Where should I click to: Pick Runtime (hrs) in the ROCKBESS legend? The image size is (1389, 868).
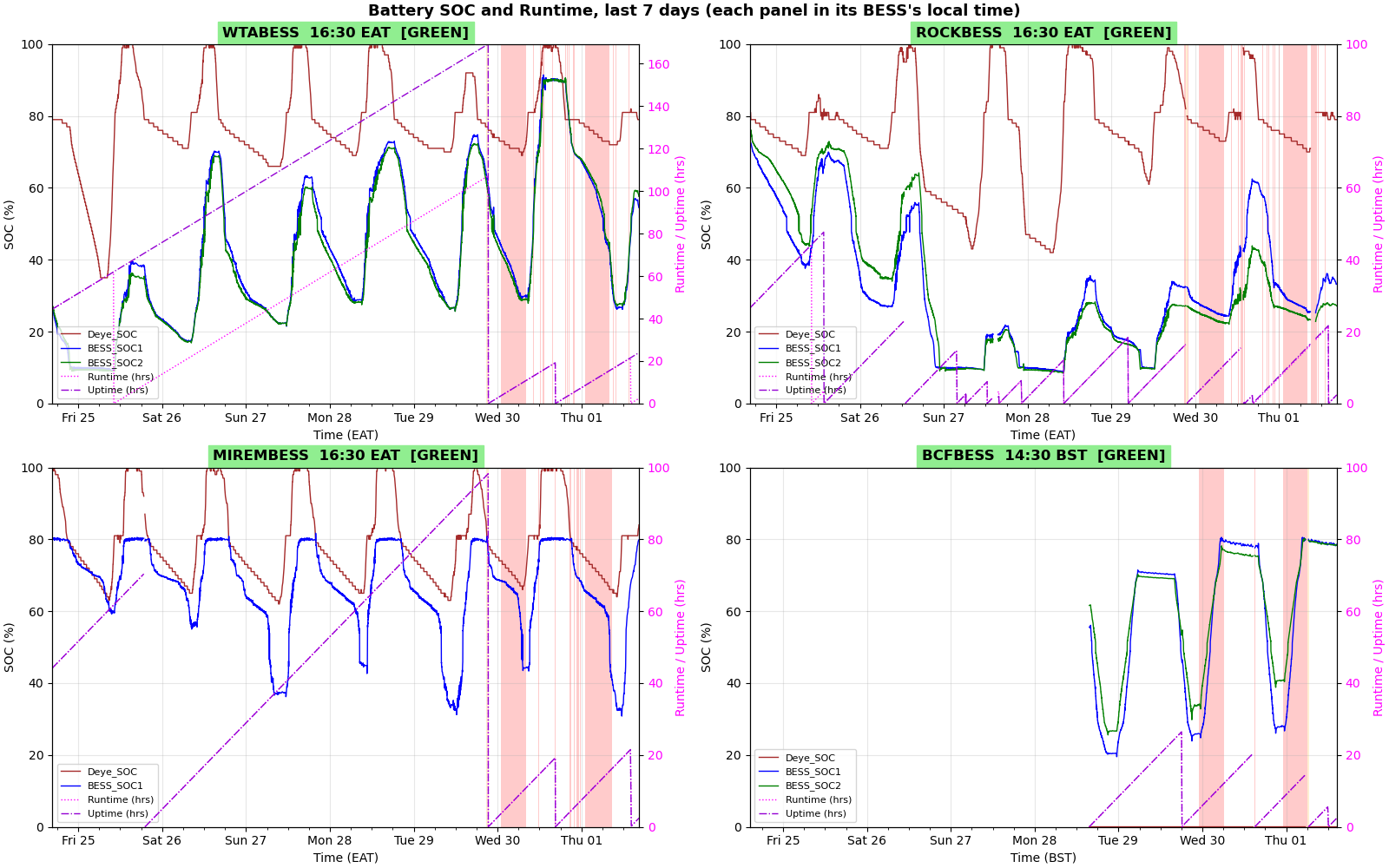[x=819, y=377]
